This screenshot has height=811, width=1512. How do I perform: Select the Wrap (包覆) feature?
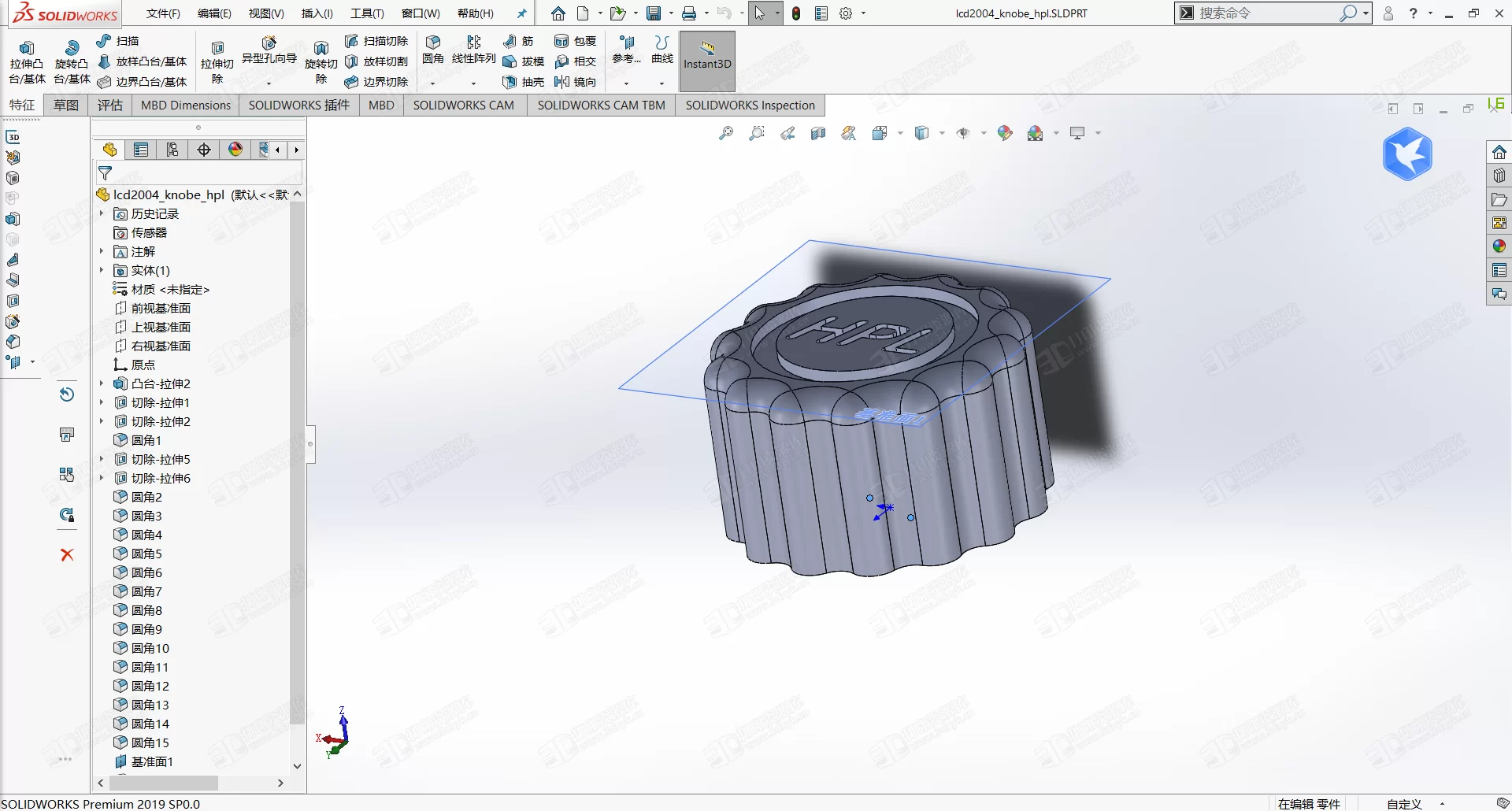point(576,41)
